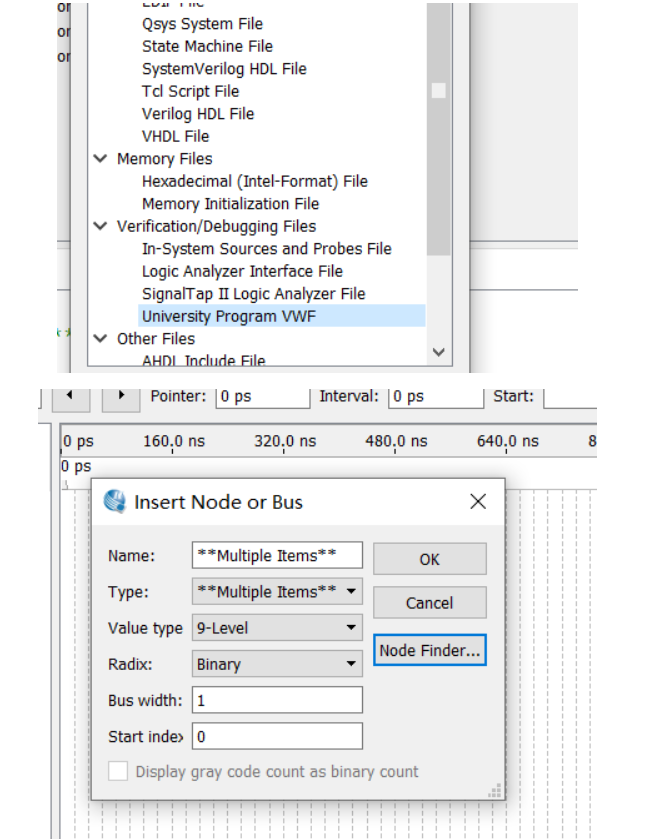Toggle gray code count as binary checkbox

(118, 772)
